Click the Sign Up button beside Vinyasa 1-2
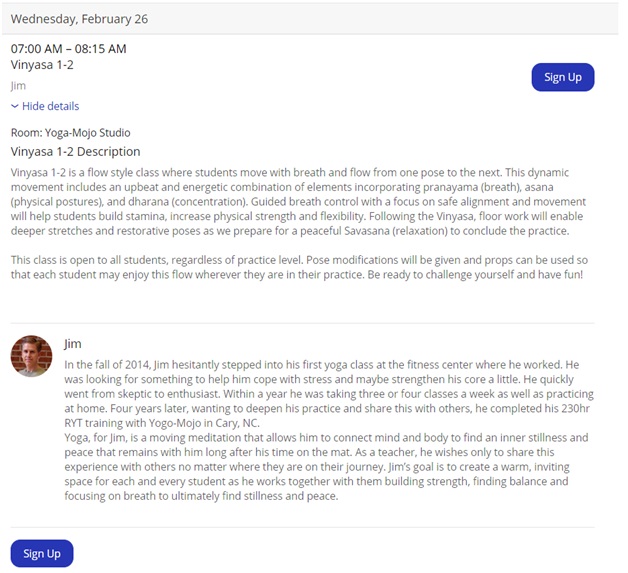Viewport: 628px width, 573px height. (x=562, y=77)
